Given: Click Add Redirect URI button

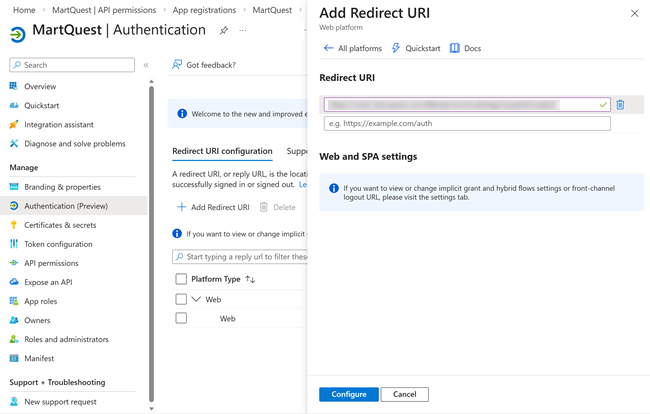Looking at the screenshot, I should click(213, 207).
